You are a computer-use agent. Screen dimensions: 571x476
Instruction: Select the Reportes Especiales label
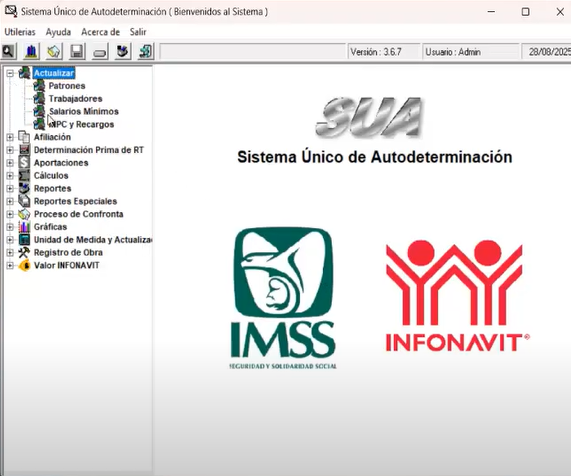point(75,201)
